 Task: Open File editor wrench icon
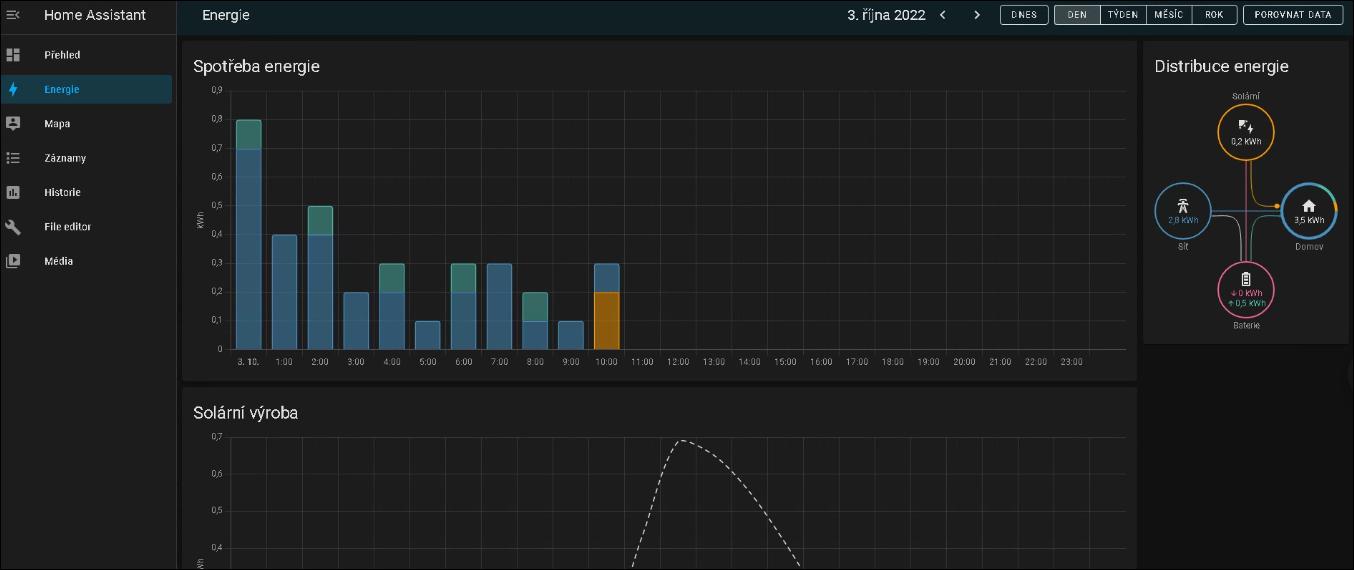pos(14,227)
